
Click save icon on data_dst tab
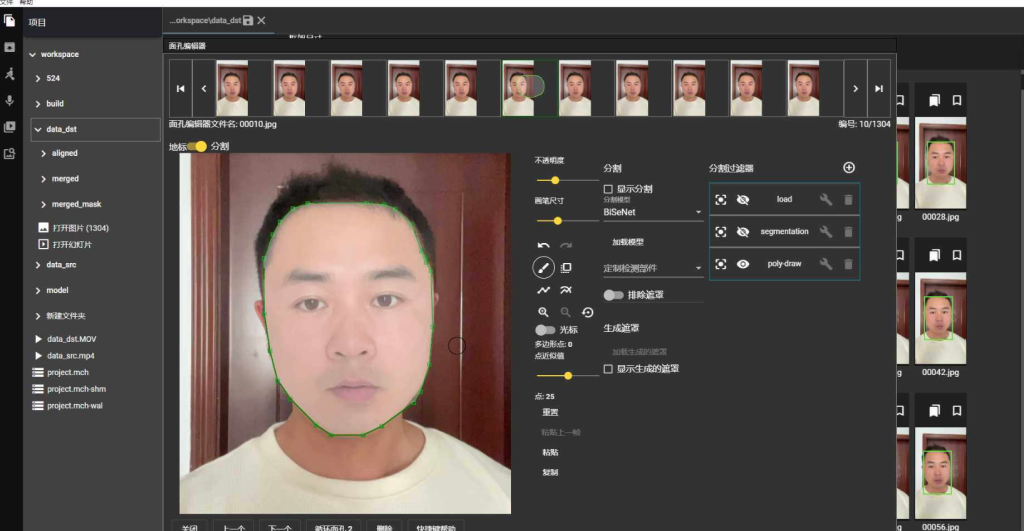coord(247,20)
